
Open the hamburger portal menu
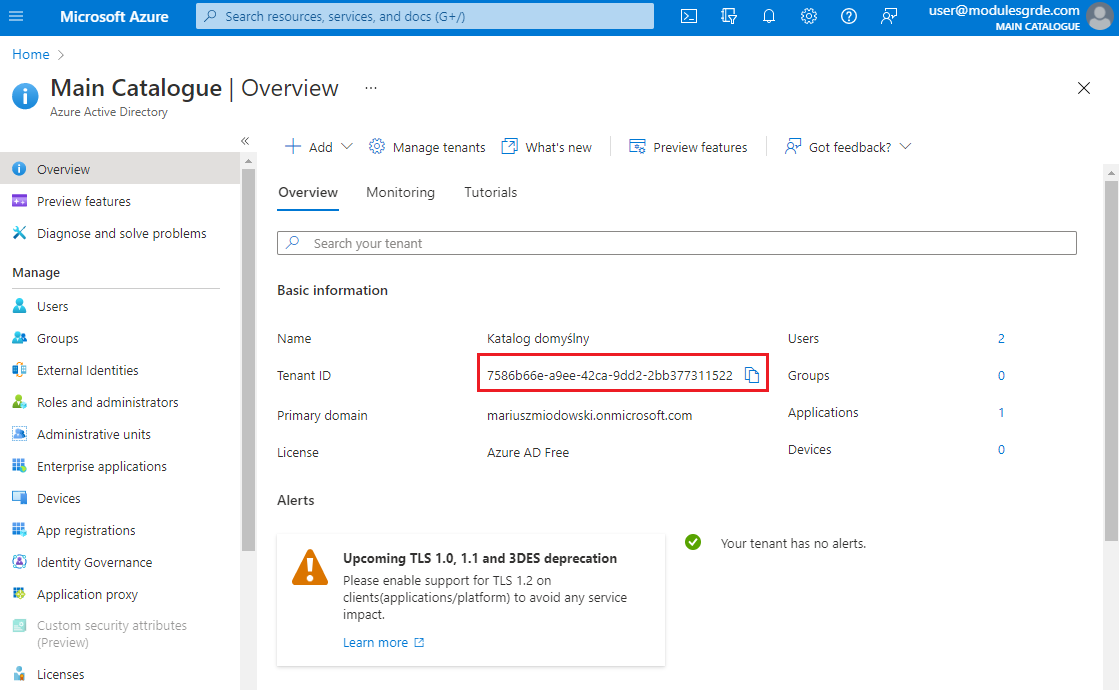click(x=16, y=16)
